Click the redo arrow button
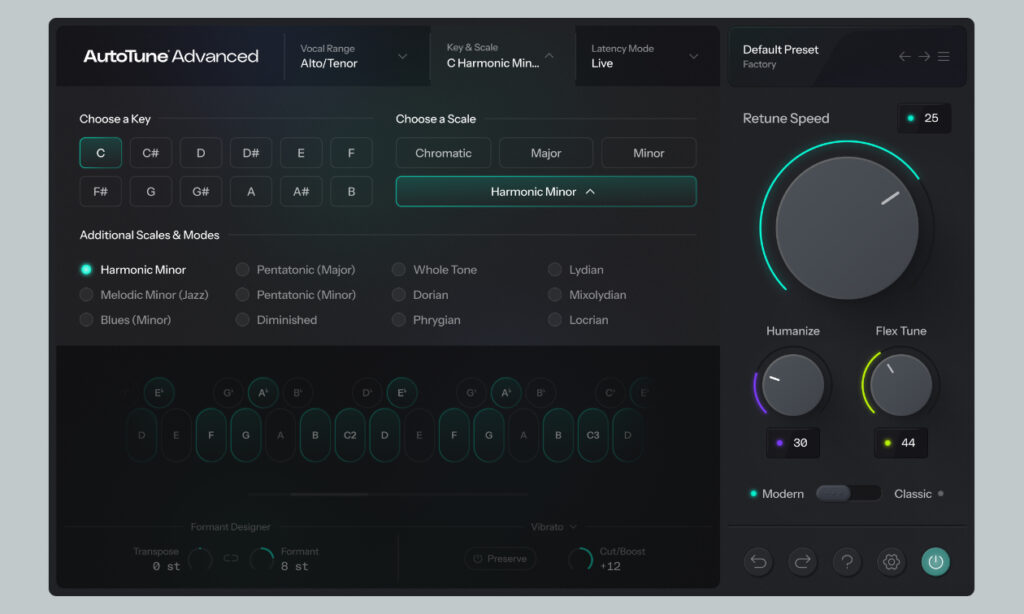The image size is (1024, 614). (x=803, y=561)
